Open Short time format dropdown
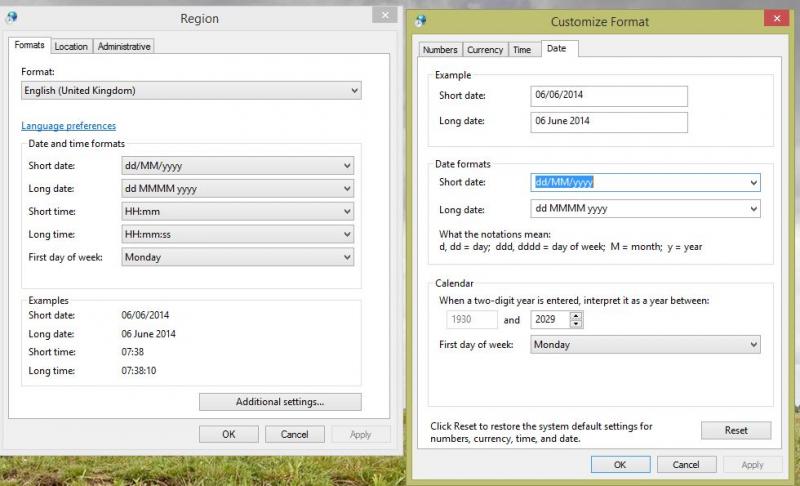The height and width of the screenshot is (486, 800). 346,212
